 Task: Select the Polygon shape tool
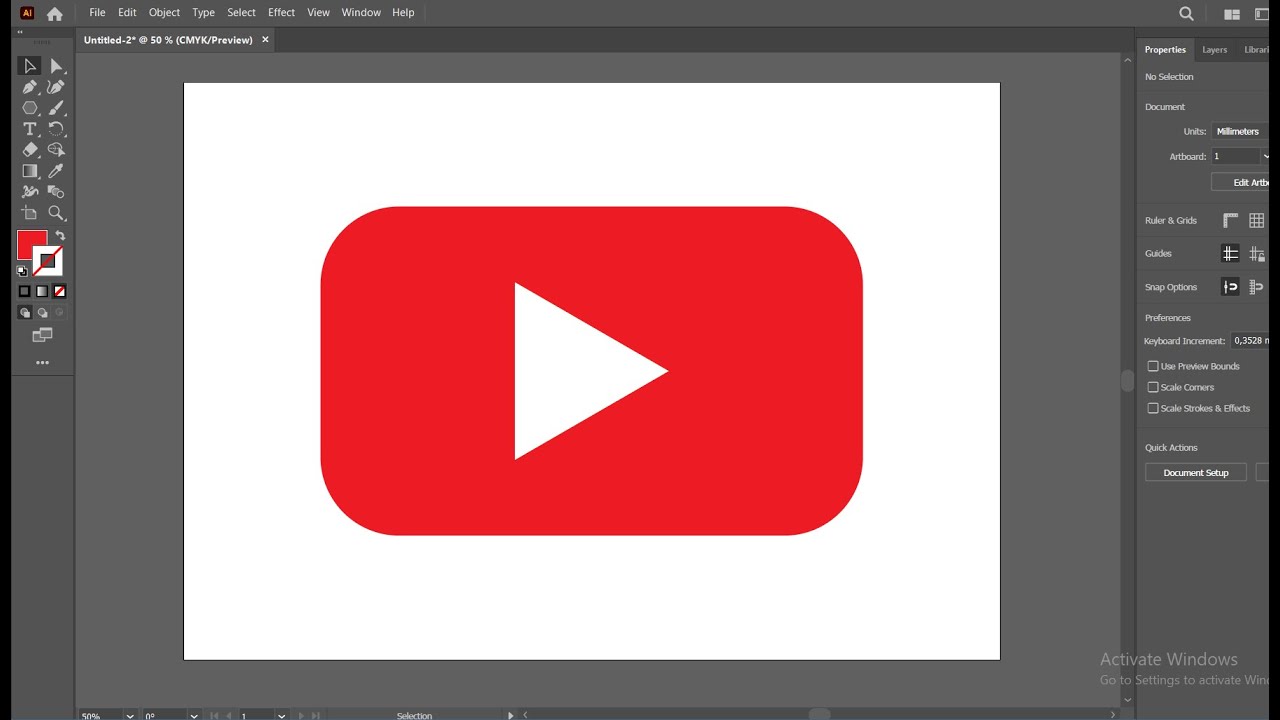[29, 108]
